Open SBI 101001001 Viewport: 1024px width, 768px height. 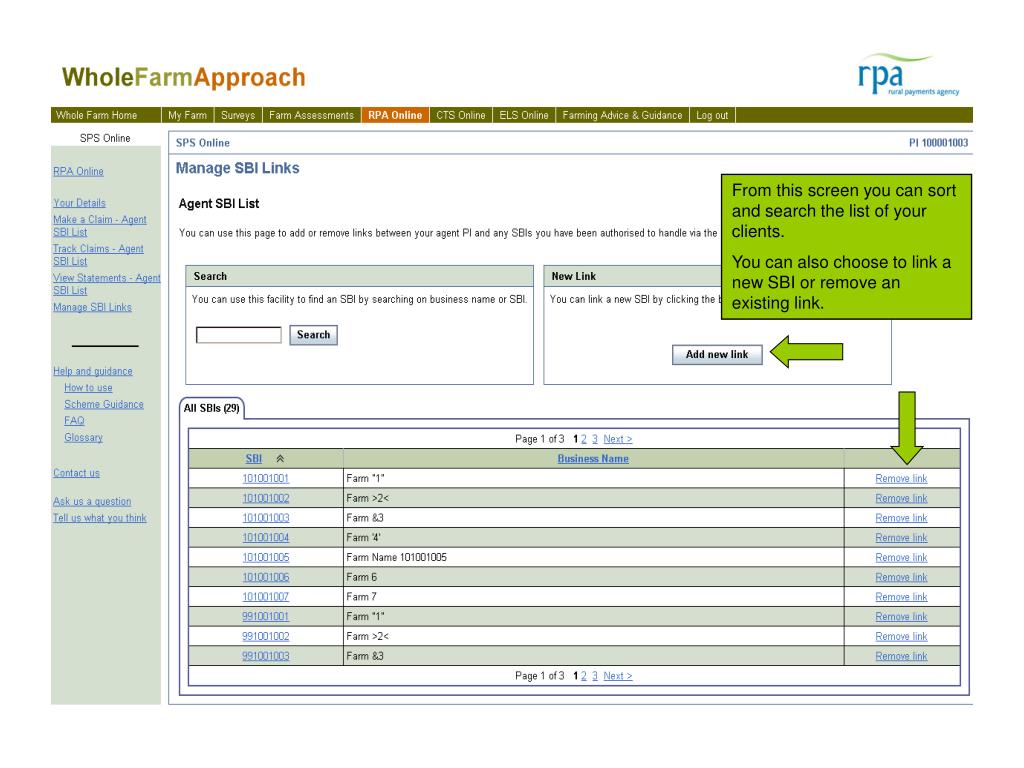pyautogui.click(x=266, y=479)
